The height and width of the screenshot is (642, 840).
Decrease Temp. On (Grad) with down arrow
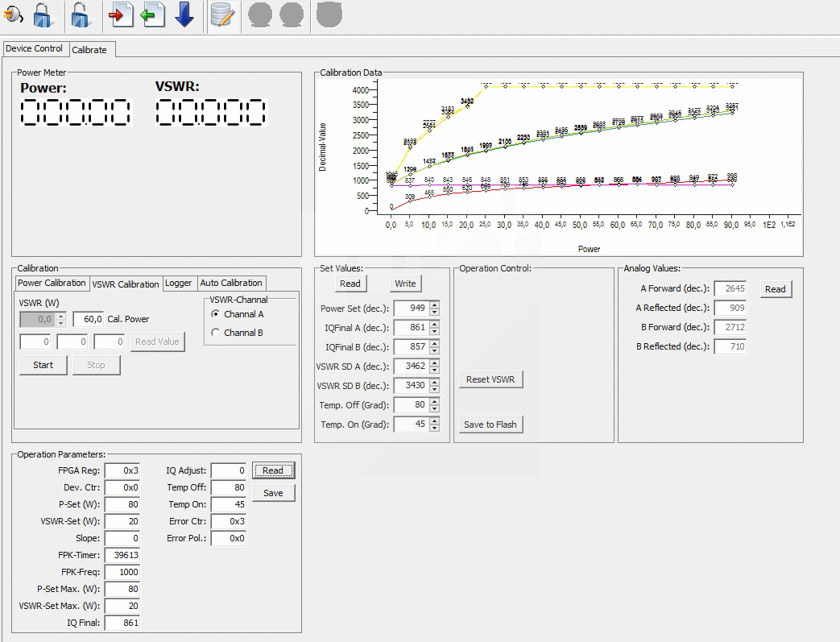[435, 428]
